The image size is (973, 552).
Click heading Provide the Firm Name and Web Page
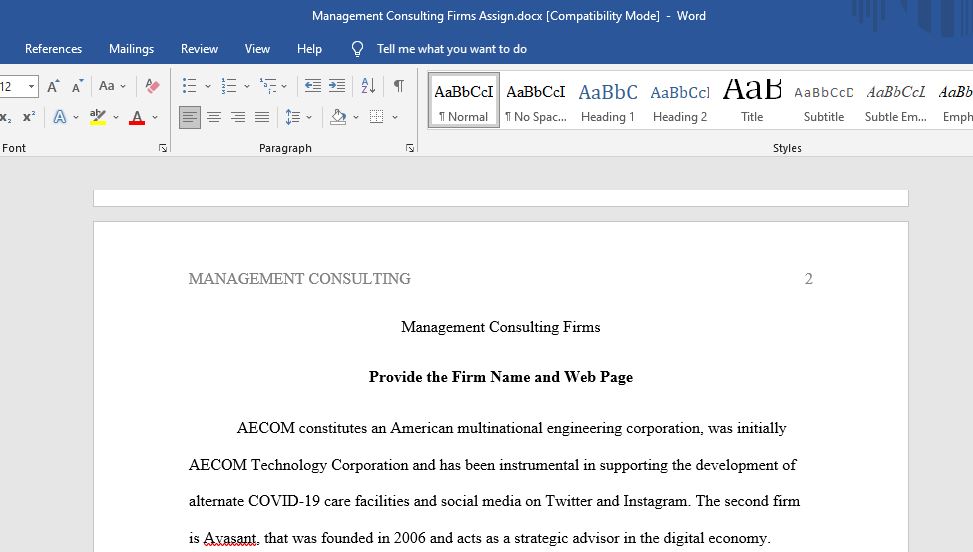pos(501,377)
